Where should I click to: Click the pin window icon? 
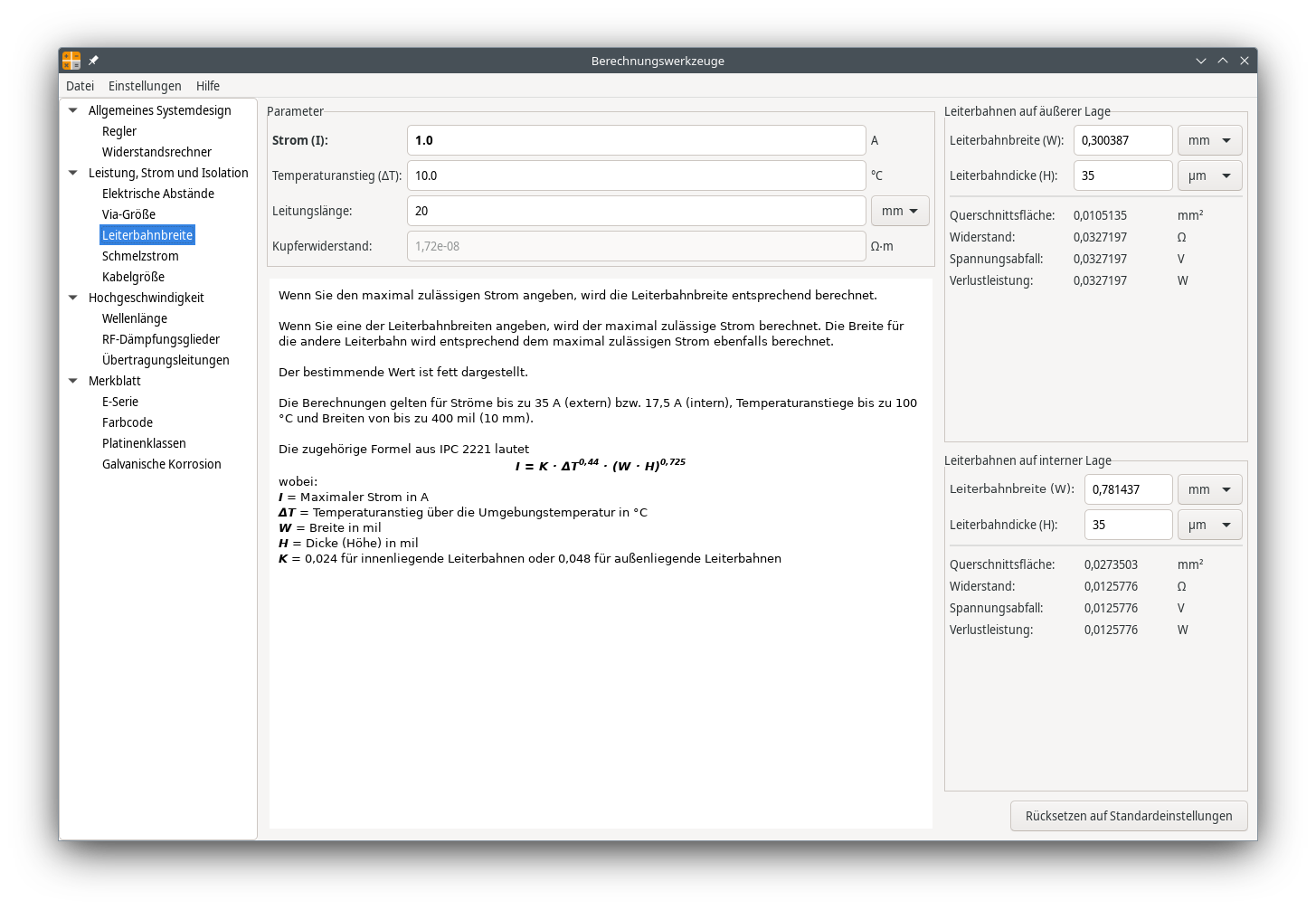(93, 61)
